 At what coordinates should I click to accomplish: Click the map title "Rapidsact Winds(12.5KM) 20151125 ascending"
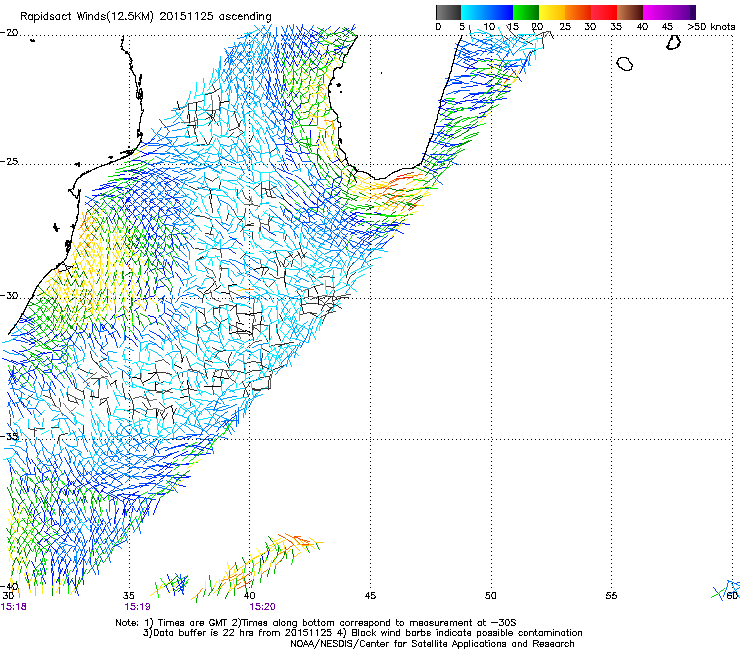[x=146, y=17]
